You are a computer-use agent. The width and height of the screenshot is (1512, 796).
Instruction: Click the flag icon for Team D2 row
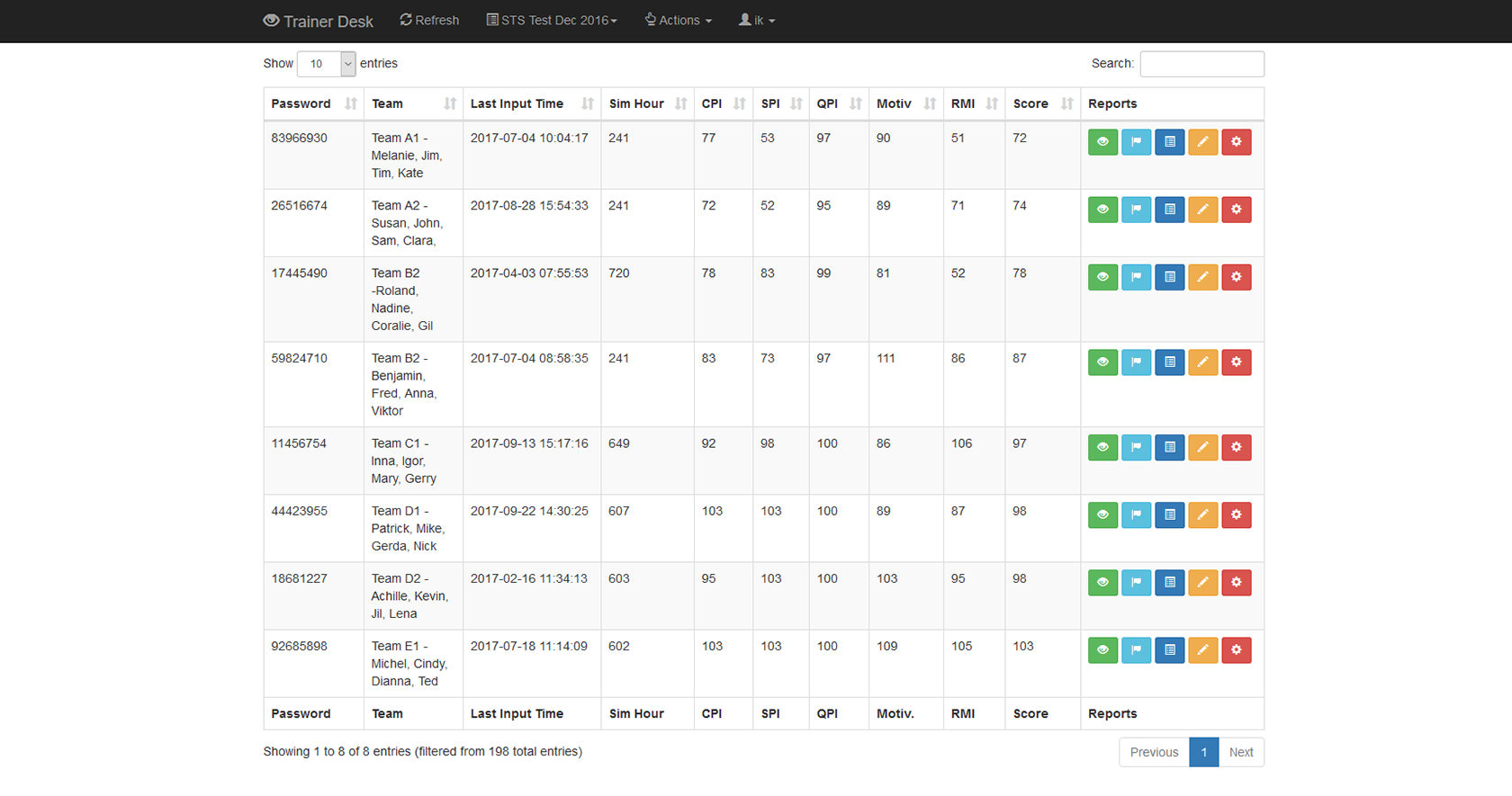tap(1136, 583)
